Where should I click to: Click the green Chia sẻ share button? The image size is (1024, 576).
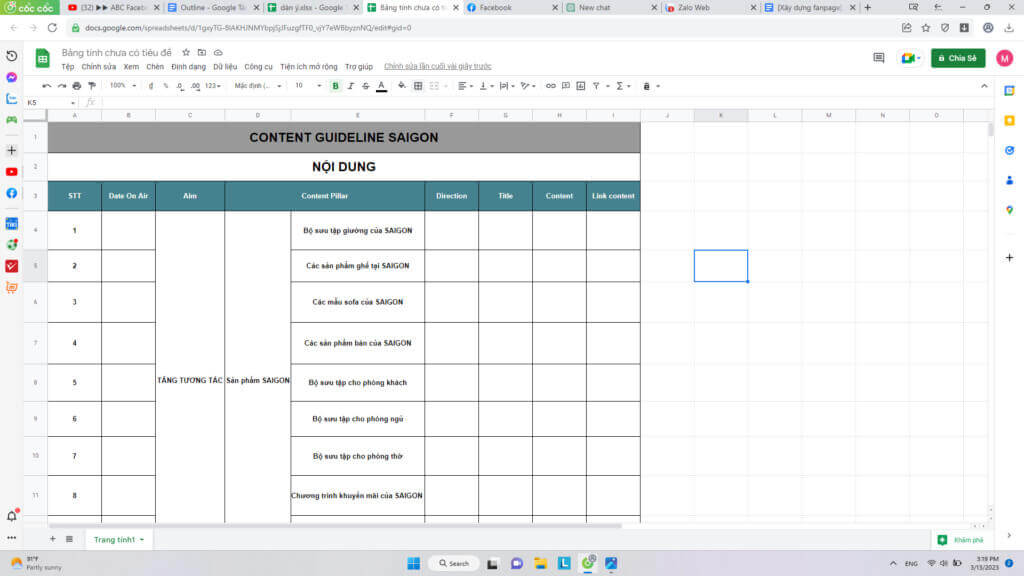[x=958, y=58]
